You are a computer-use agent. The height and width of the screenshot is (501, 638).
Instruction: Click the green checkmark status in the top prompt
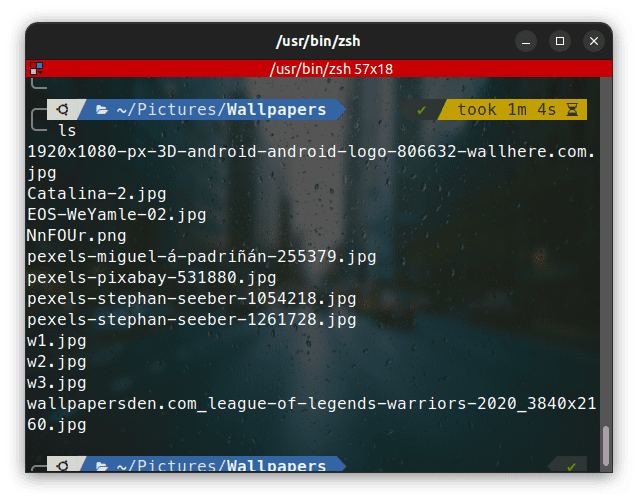pos(421,110)
